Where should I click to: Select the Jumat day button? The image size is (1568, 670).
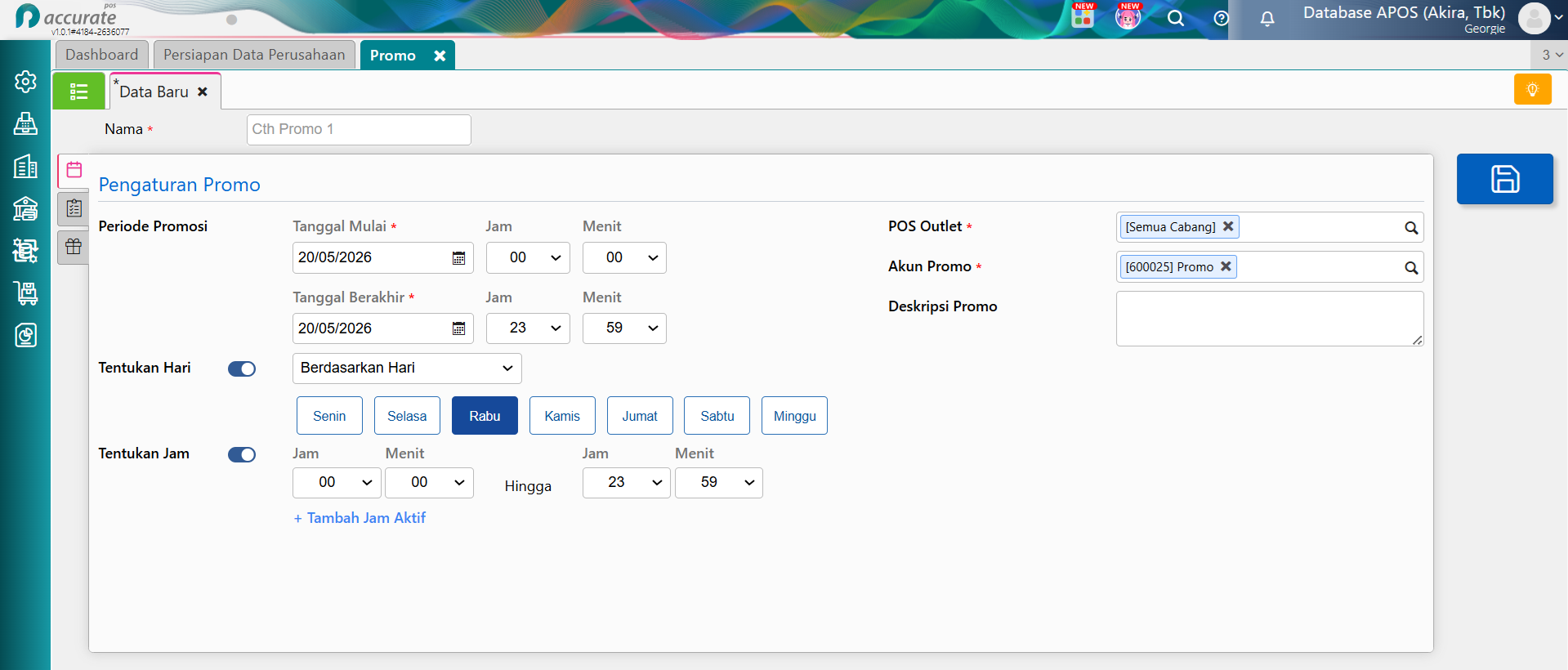[640, 416]
